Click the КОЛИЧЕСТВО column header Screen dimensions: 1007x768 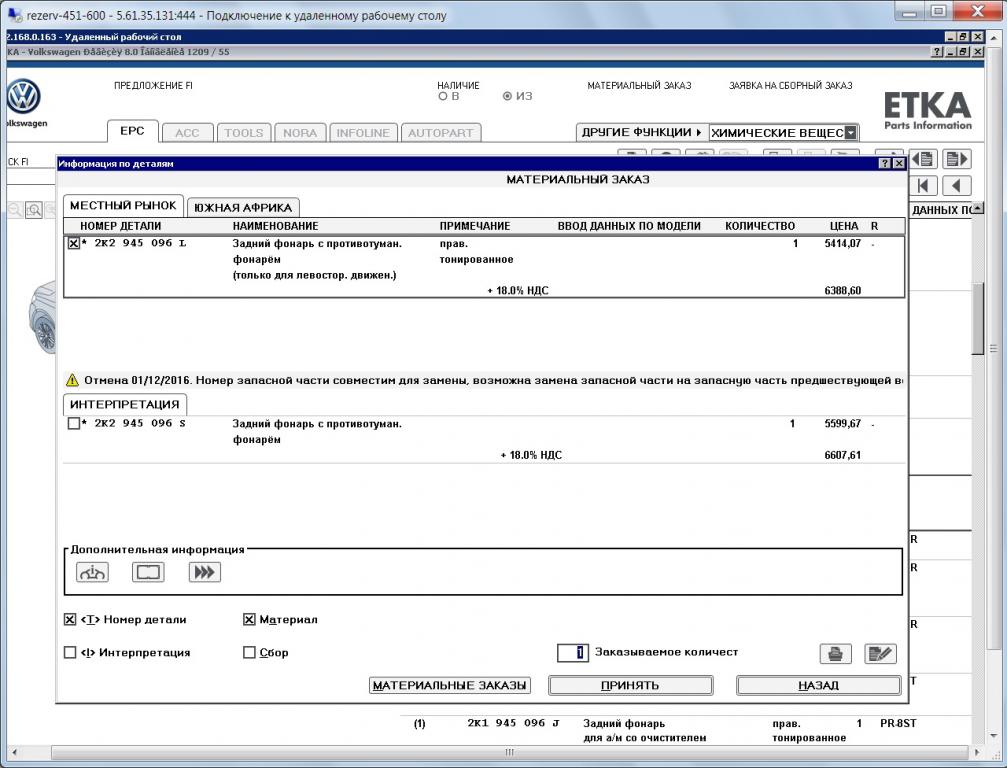click(x=760, y=226)
